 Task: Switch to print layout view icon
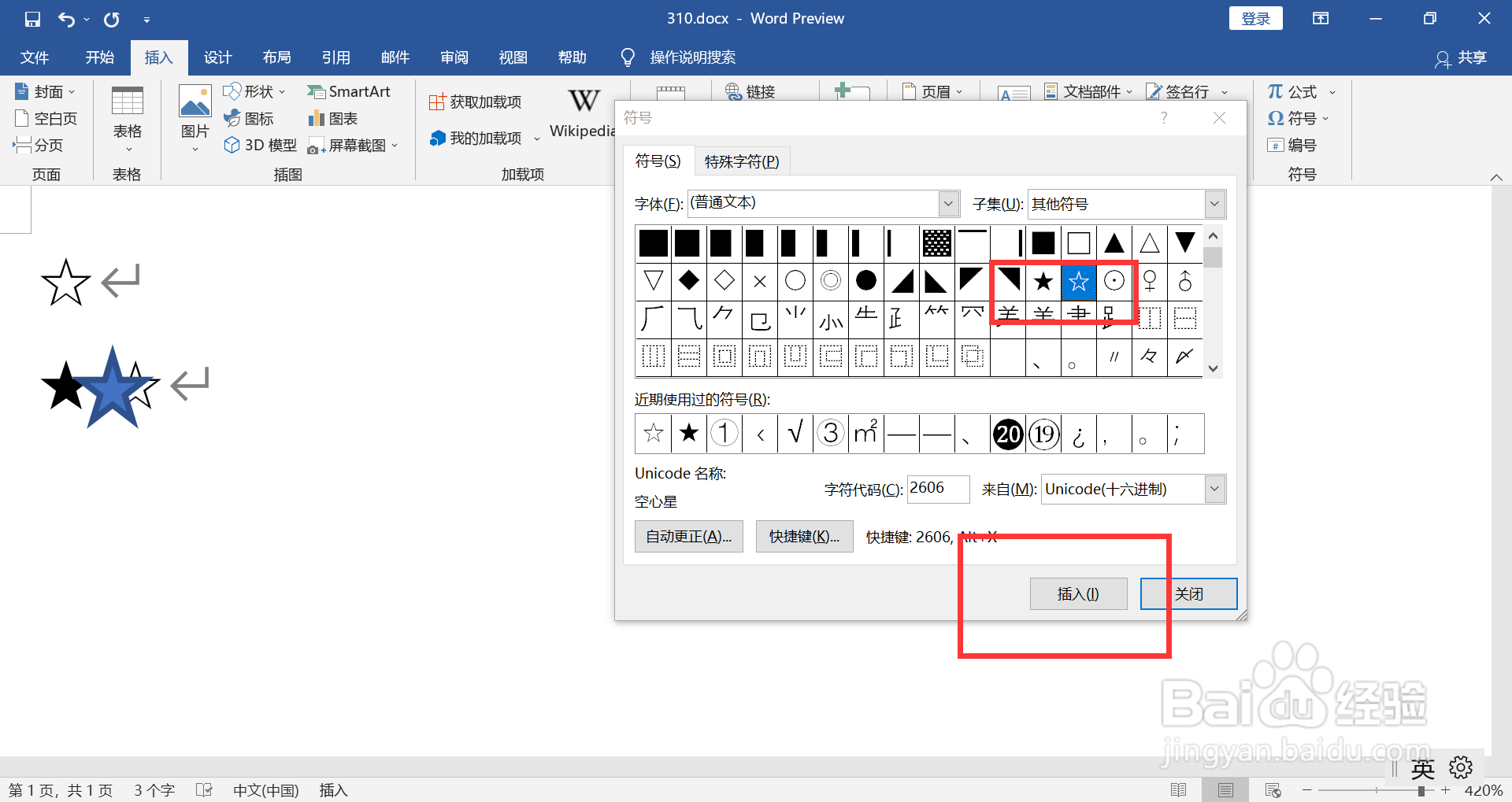point(1225,790)
